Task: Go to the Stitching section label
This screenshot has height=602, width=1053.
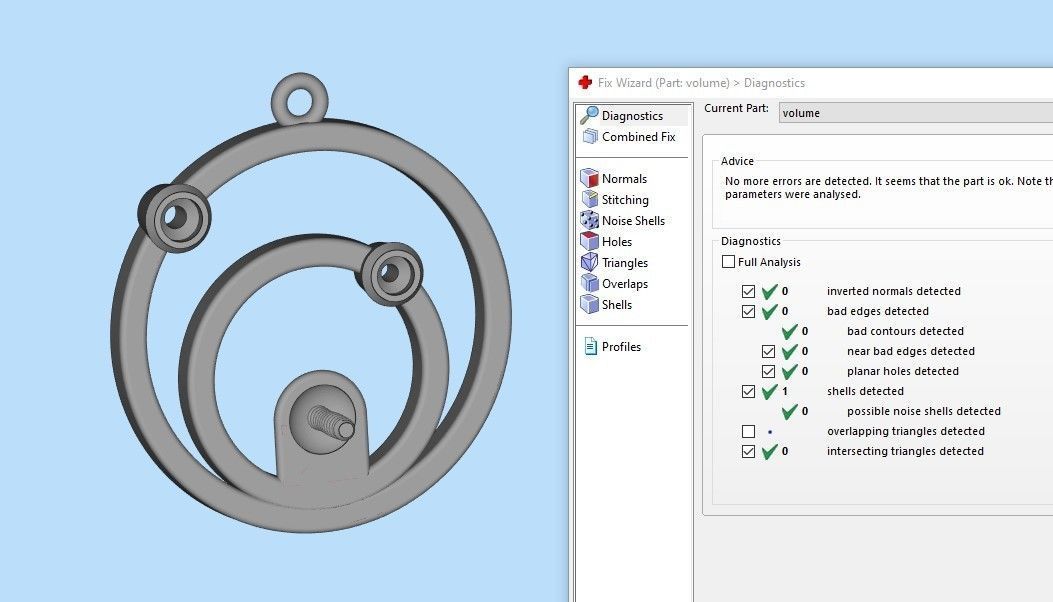Action: 625,200
